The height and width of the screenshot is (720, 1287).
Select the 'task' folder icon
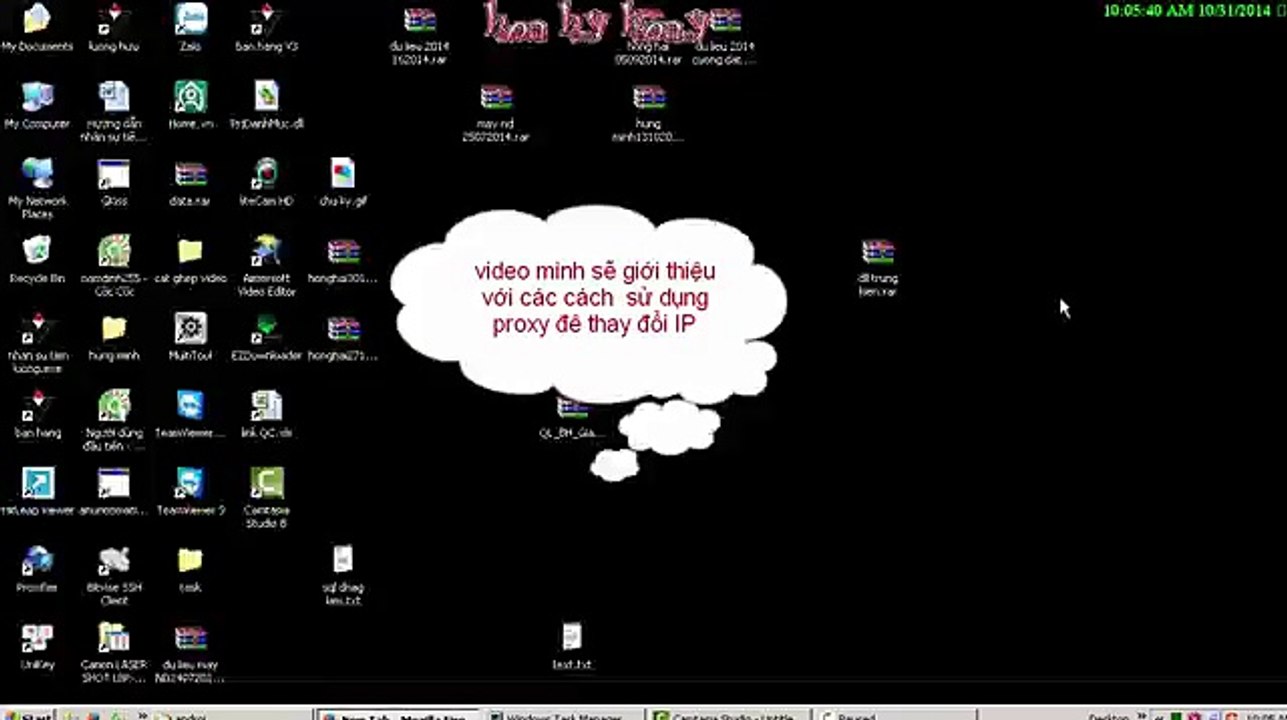tap(190, 569)
